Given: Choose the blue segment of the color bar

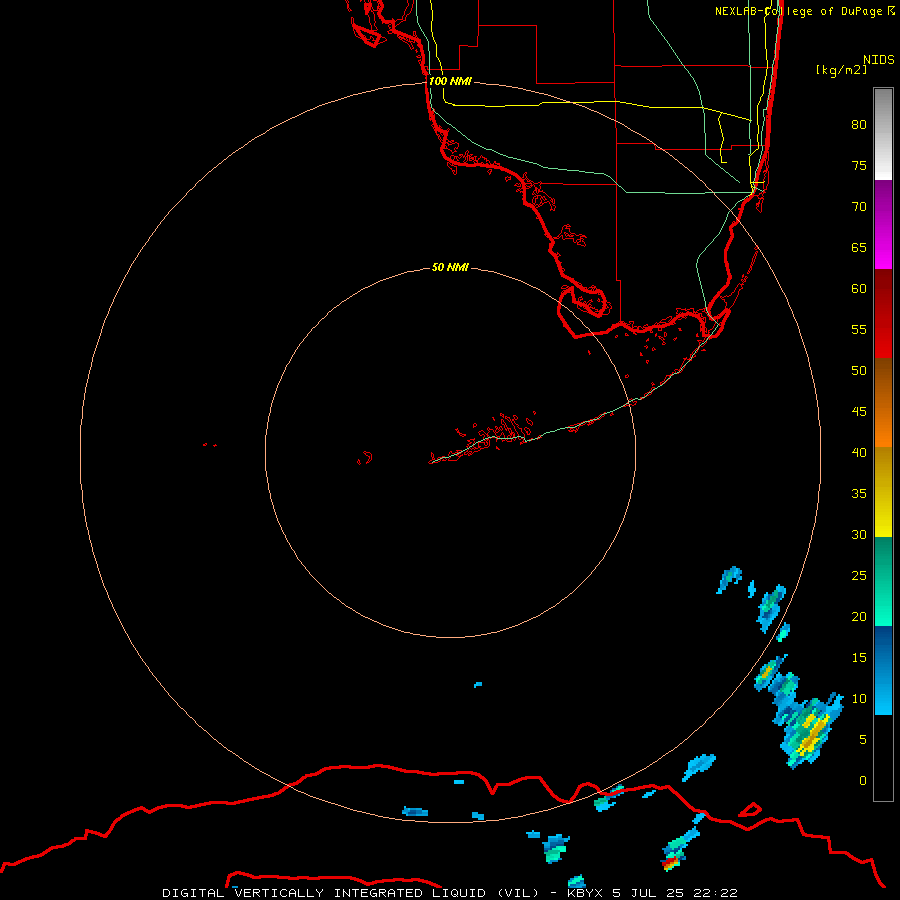Looking at the screenshot, I should coord(883,670).
